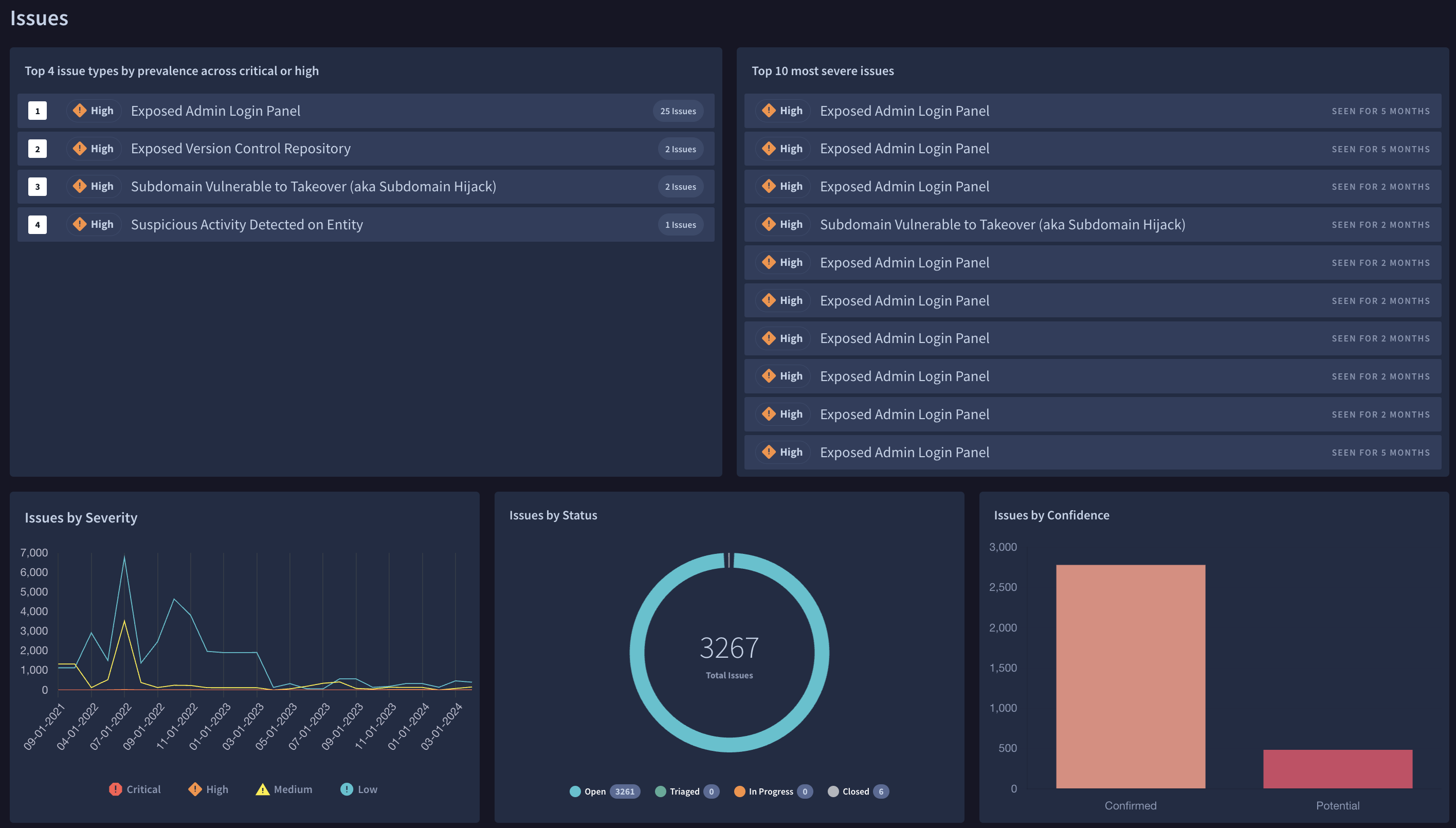Toggle Medium series via legend label
1456x828 pixels.
[x=293, y=789]
